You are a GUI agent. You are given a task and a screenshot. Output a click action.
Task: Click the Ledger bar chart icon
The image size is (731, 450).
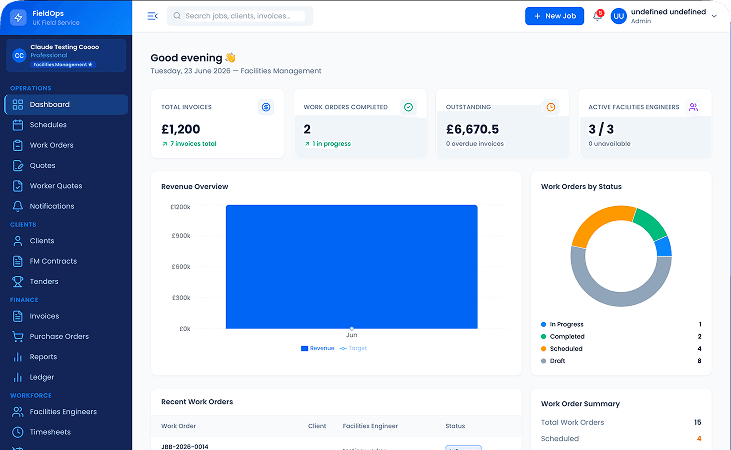point(18,377)
